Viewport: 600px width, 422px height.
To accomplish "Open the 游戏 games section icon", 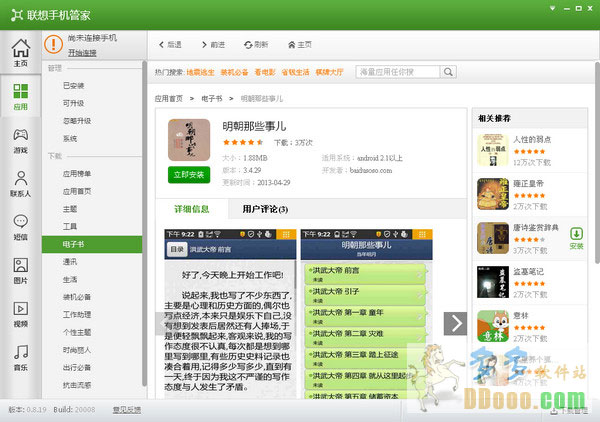I will [x=21, y=141].
